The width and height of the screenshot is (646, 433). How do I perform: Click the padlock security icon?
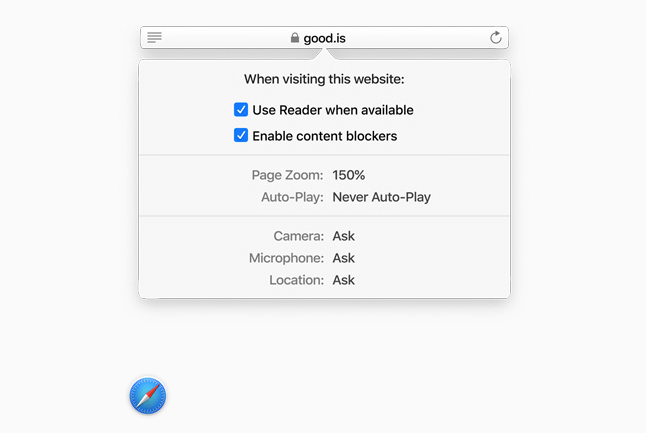(295, 38)
